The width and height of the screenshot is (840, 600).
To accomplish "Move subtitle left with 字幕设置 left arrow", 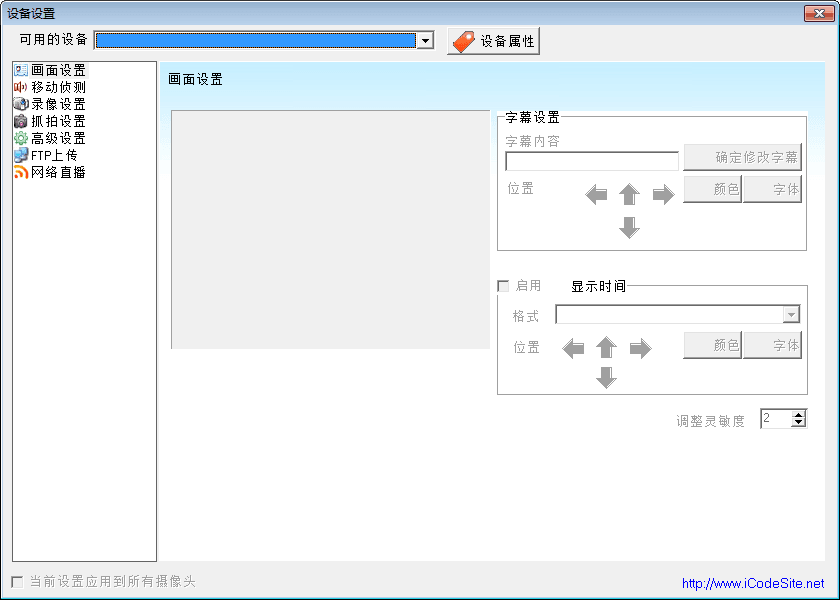I will coord(596,194).
